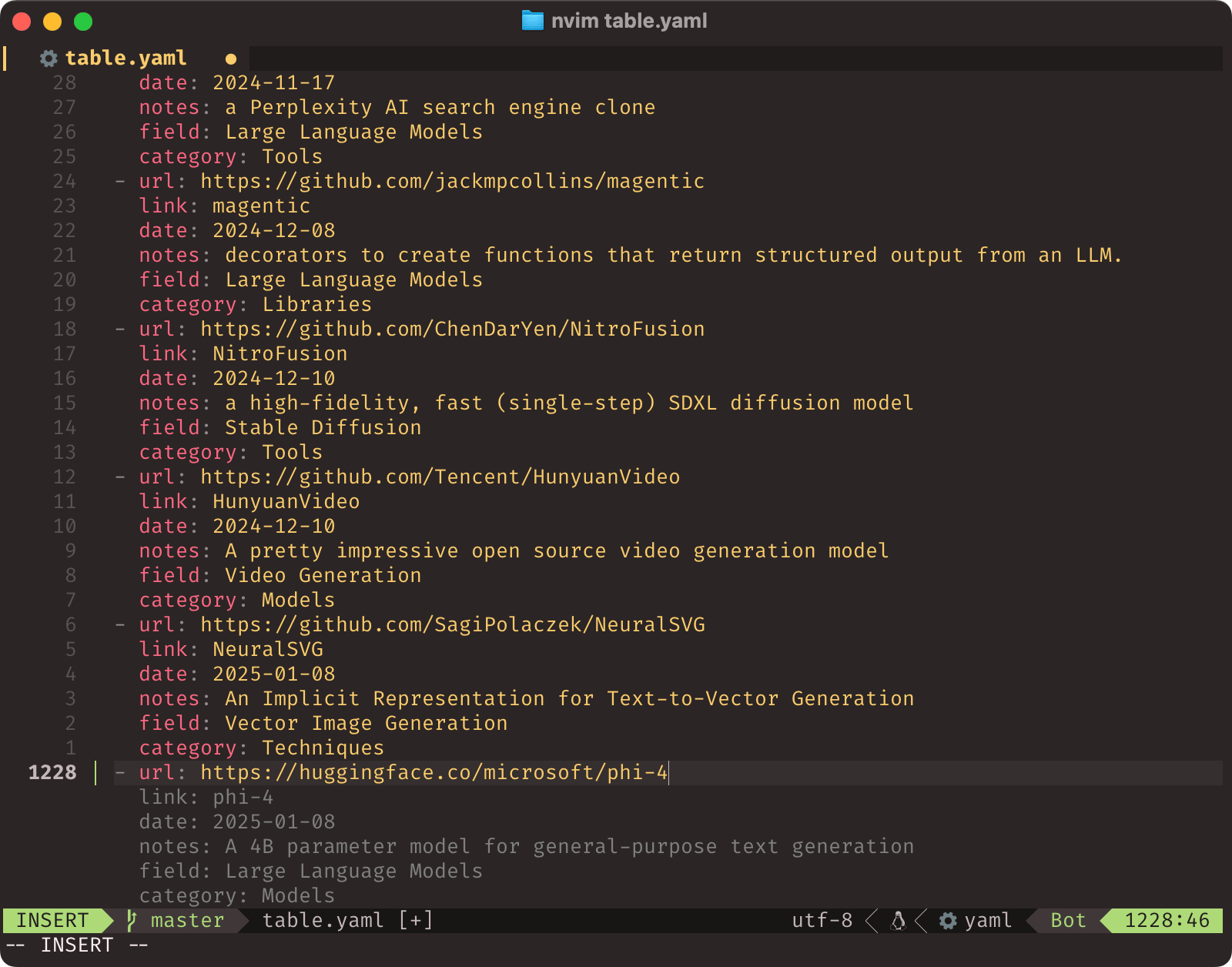Click relative line number 28 in gutter

(65, 82)
